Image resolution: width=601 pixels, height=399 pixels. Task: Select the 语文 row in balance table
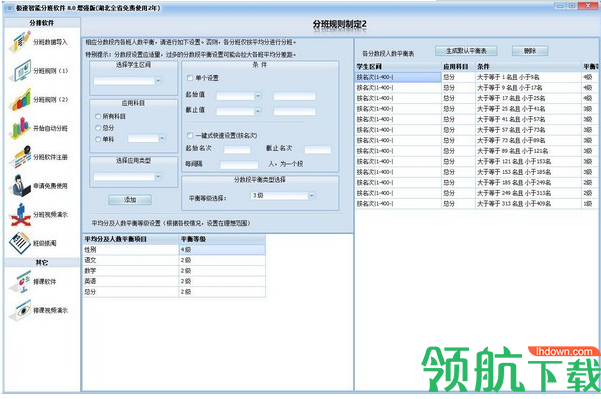174,260
